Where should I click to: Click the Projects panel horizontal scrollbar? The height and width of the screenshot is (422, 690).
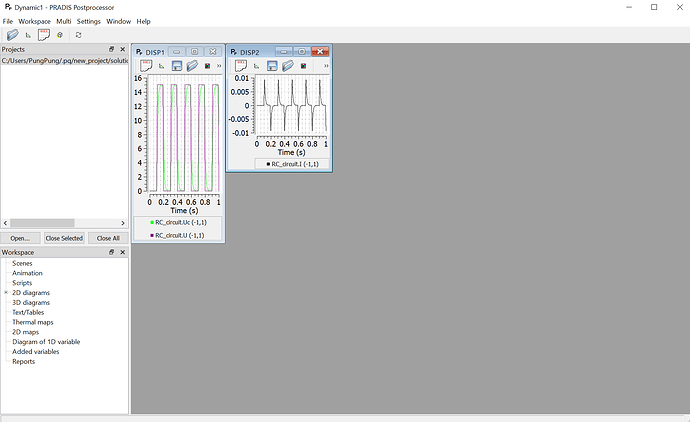click(x=64, y=223)
